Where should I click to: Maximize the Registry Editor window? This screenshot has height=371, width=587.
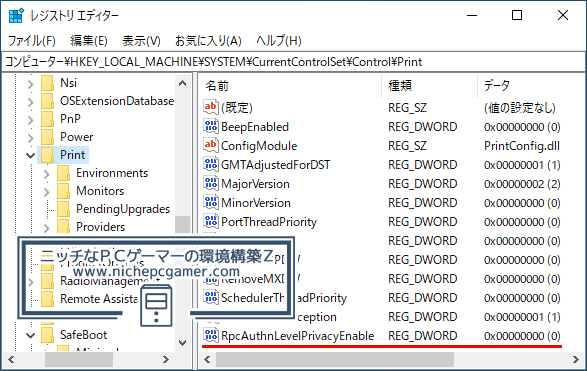click(x=517, y=15)
